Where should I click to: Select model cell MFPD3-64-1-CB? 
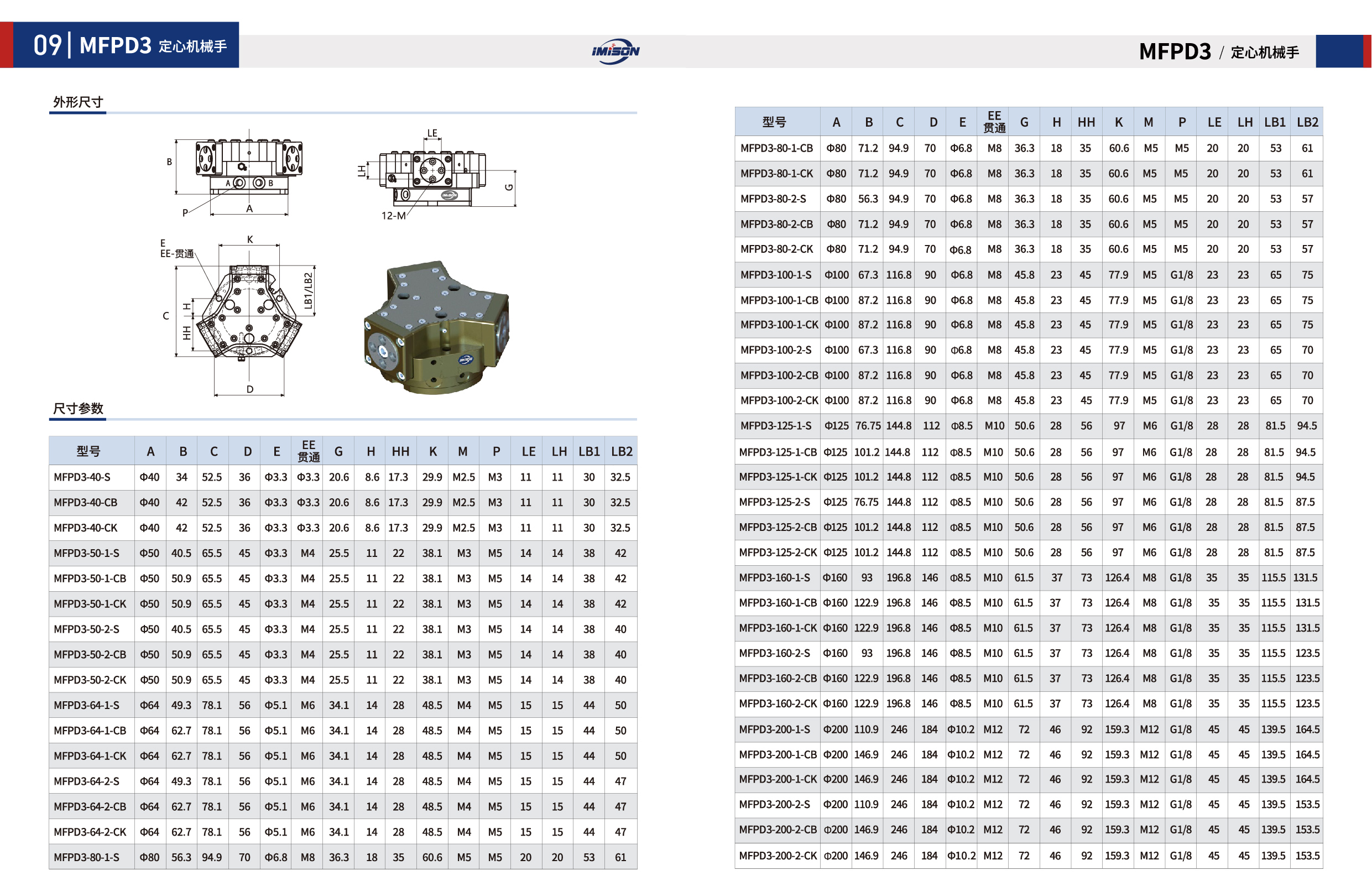point(92,730)
